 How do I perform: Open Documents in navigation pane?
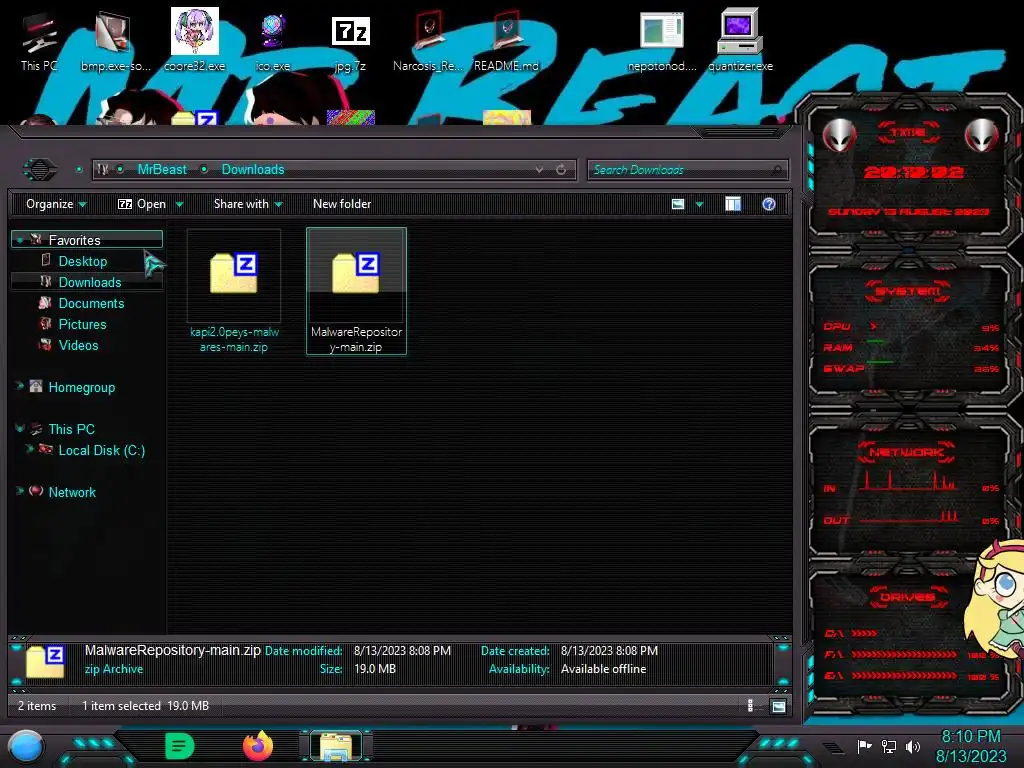pos(91,304)
